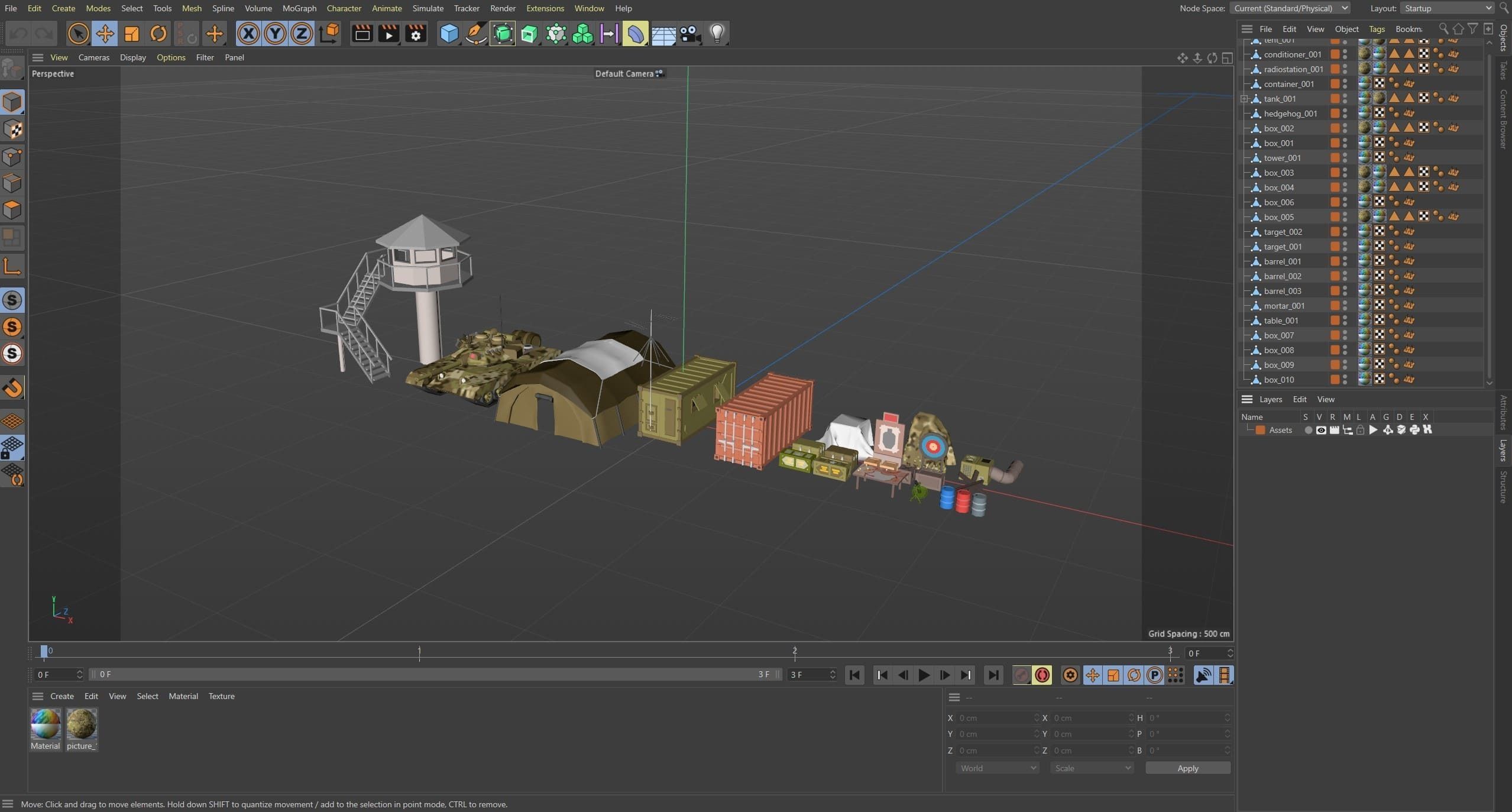Click tower_001 layer color swatch
The image size is (1512, 812).
tap(1335, 158)
